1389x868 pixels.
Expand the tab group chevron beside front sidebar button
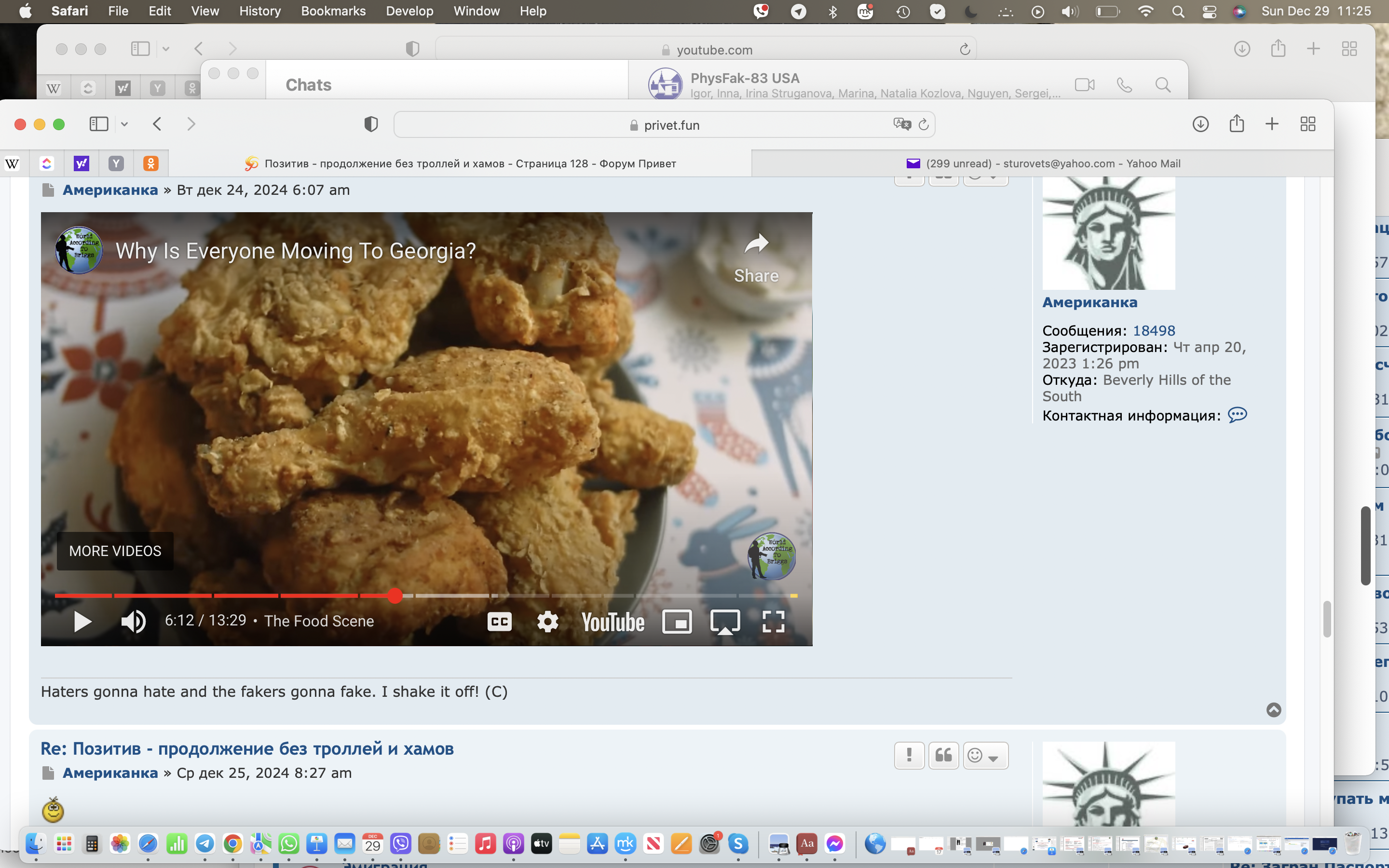pyautogui.click(x=124, y=124)
